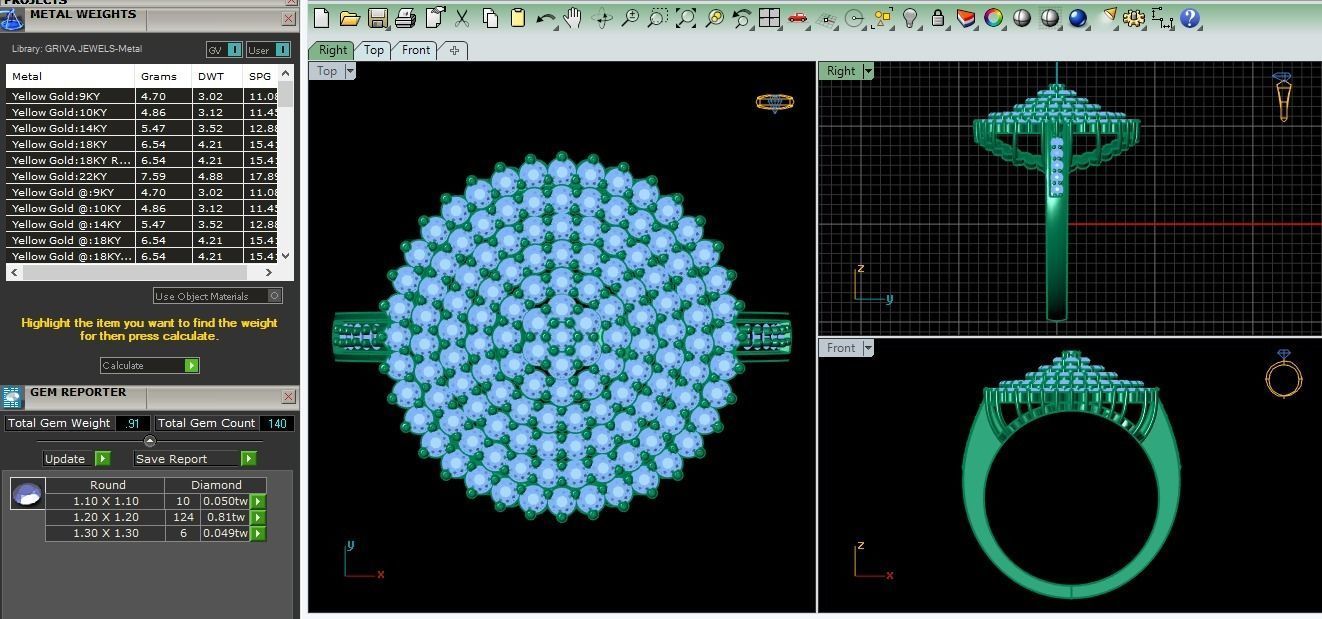Open the layers icon in the toolbar
Screen dimensions: 1322x619
pyautogui.click(x=966, y=17)
